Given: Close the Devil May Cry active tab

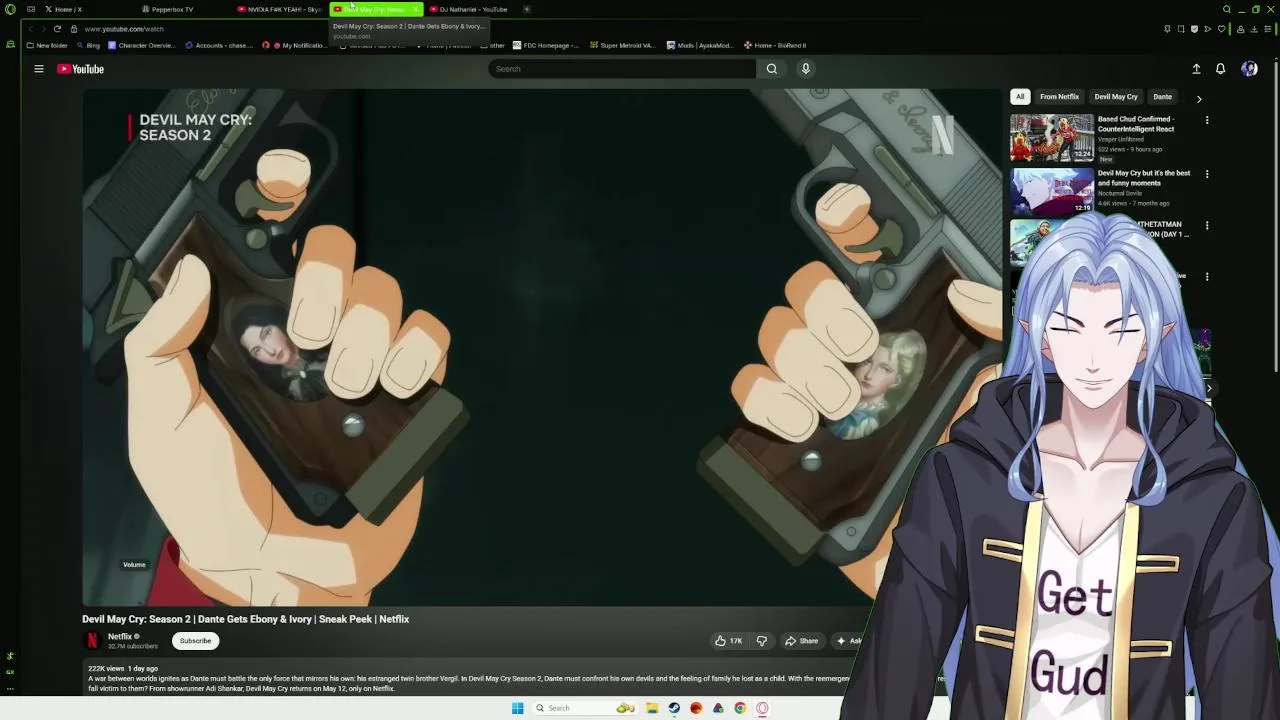Looking at the screenshot, I should [x=415, y=9].
